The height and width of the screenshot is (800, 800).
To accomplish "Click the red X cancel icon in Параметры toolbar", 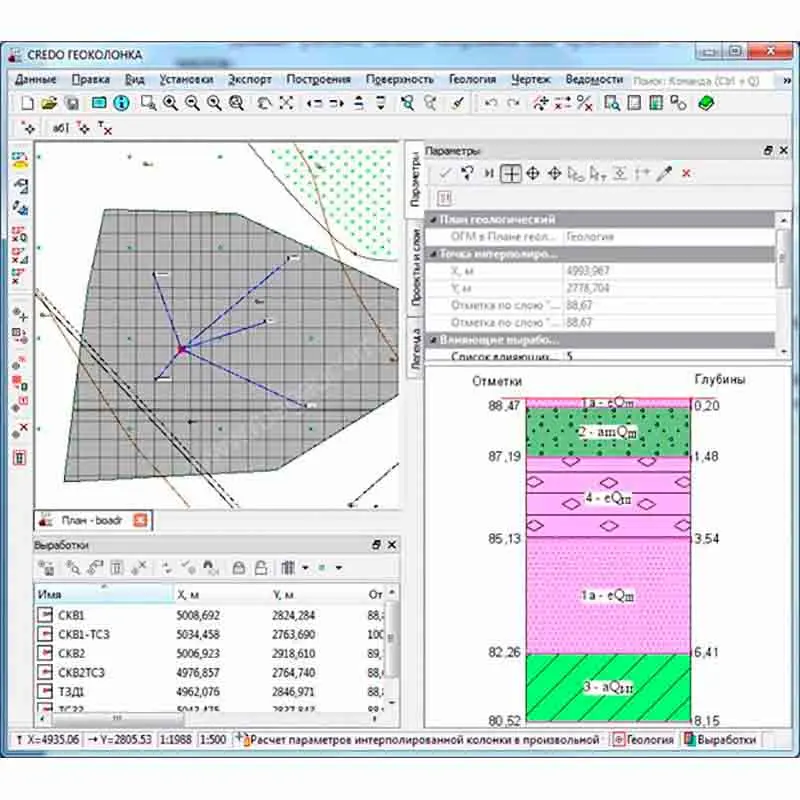I will [x=686, y=174].
